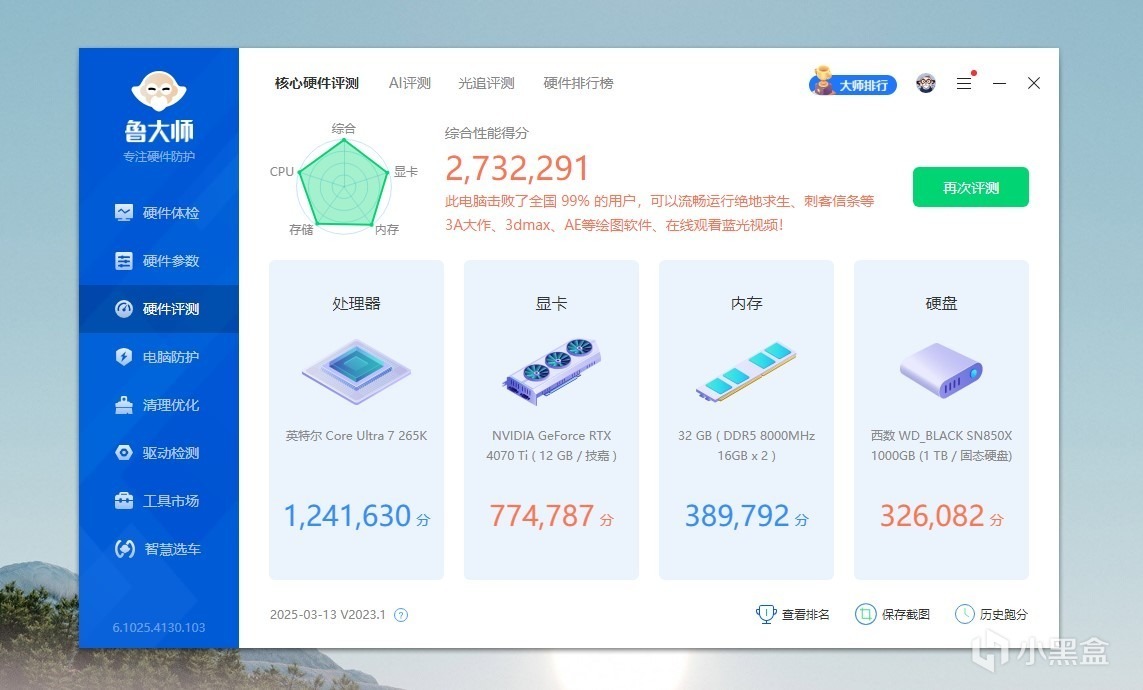The image size is (1143, 690).
Task: Click the processor chip icon
Action: pyautogui.click(x=356, y=372)
